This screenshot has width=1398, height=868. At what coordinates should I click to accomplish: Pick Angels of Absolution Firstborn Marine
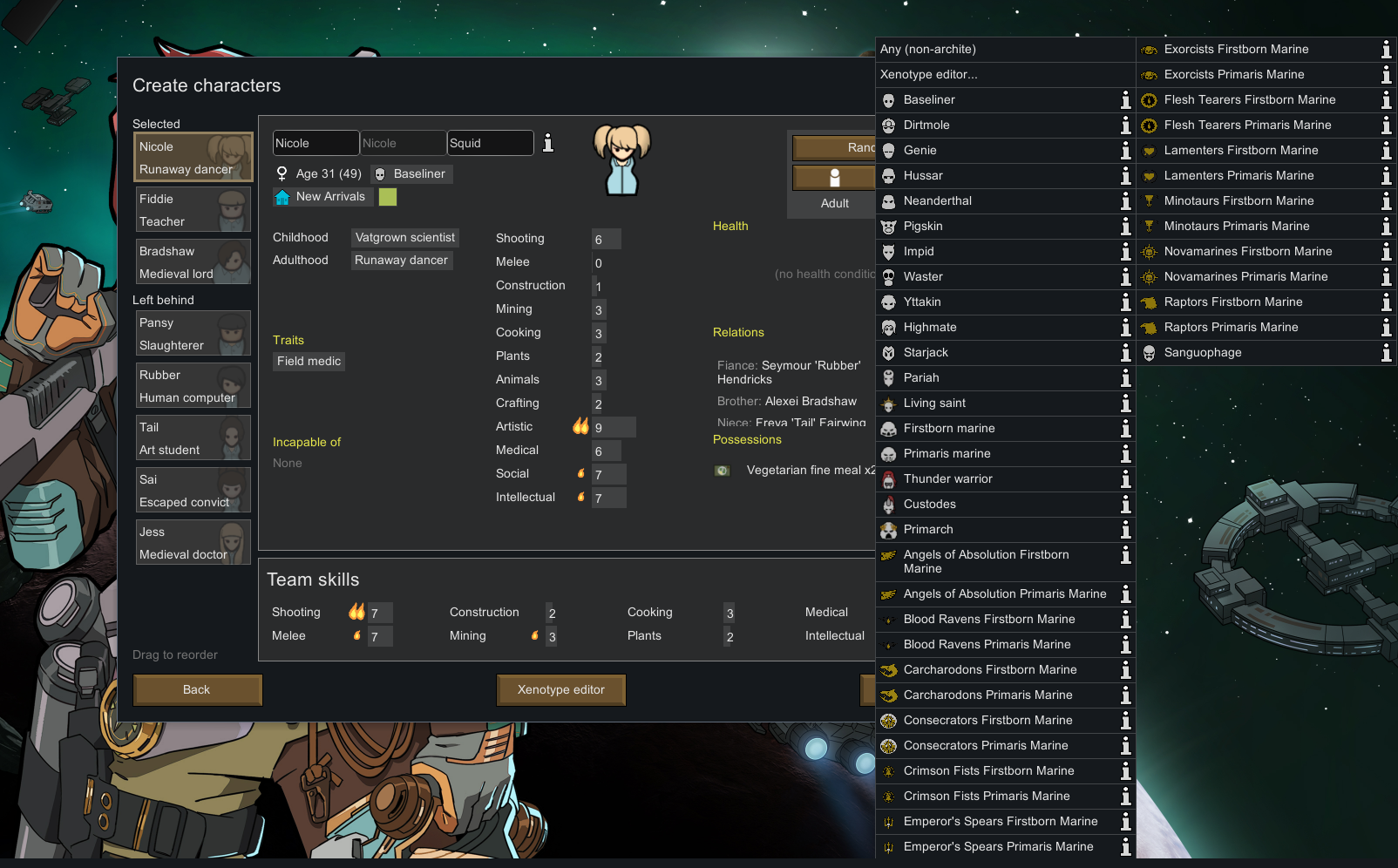(x=1005, y=562)
